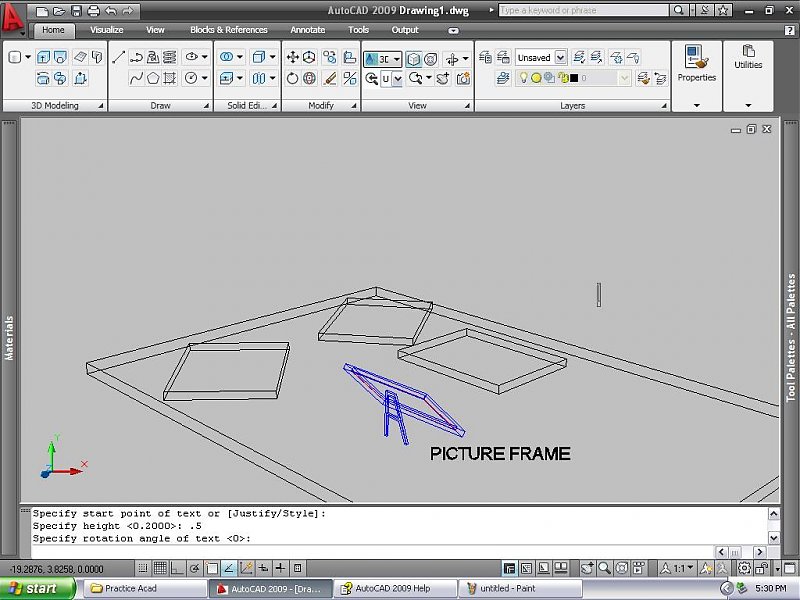Switch to untitled - Paint taskbar window

click(520, 588)
